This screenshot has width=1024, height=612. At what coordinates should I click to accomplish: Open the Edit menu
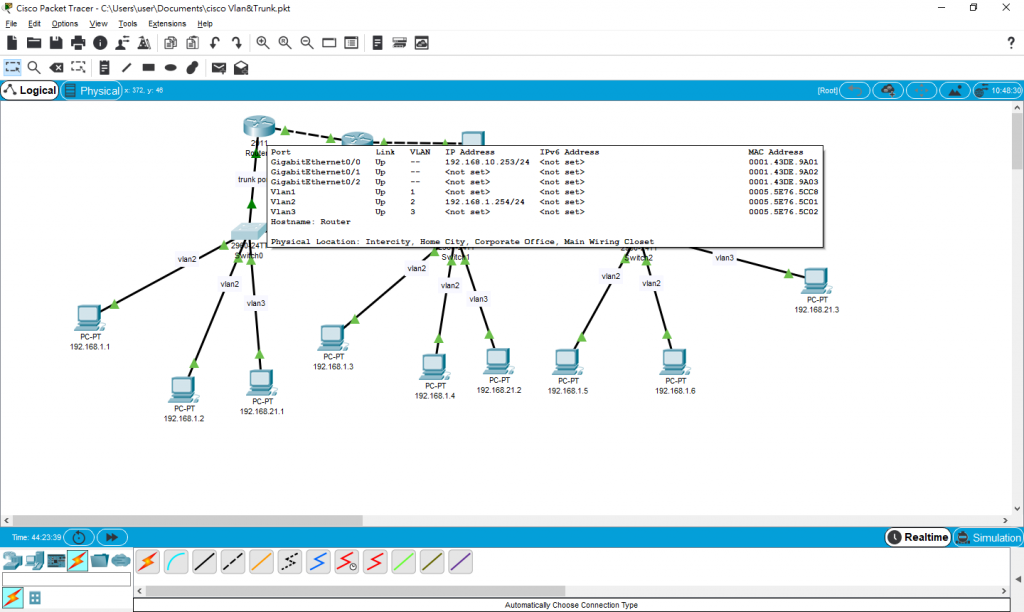tap(34, 24)
